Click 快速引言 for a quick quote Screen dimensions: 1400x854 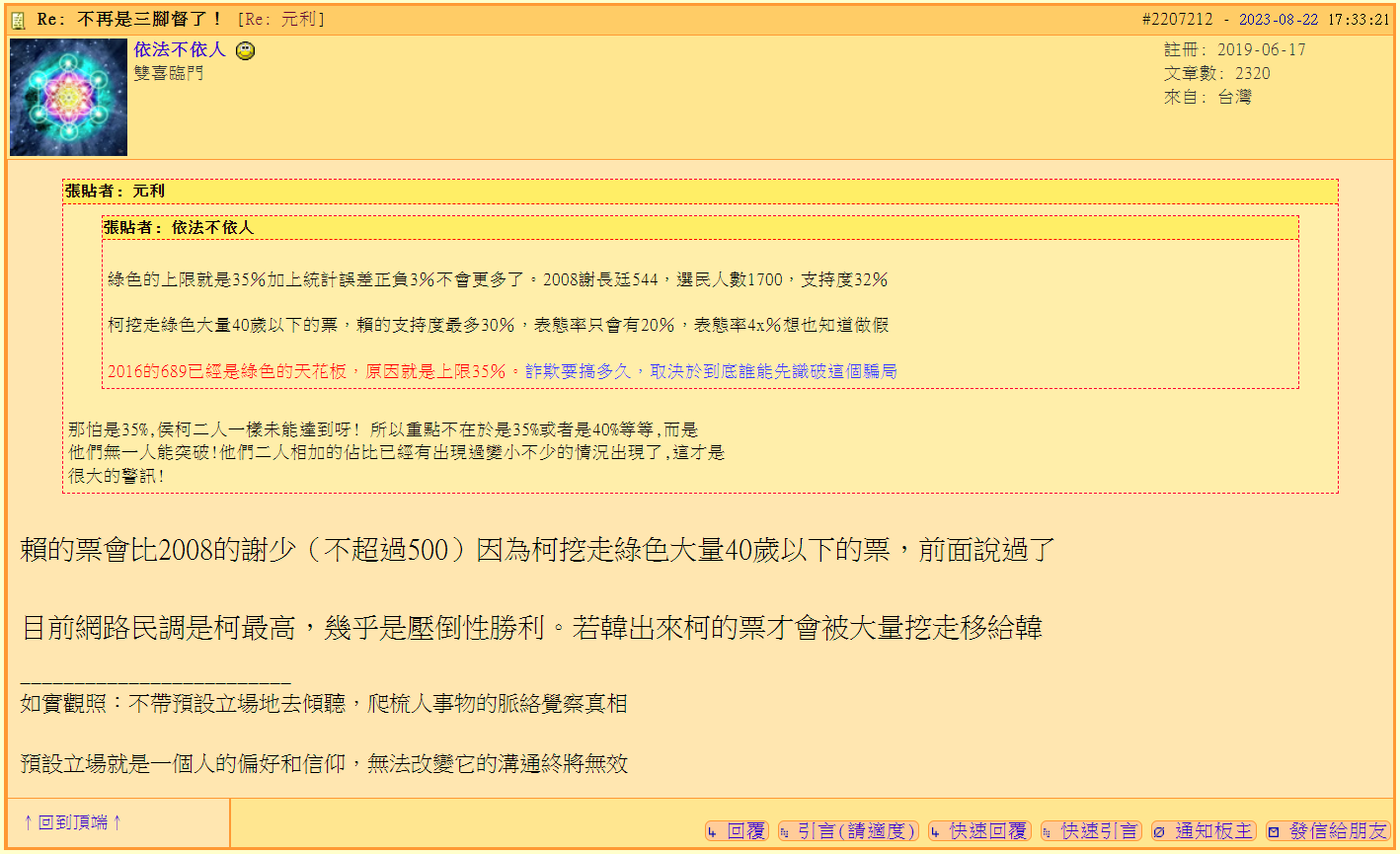coord(1091,831)
